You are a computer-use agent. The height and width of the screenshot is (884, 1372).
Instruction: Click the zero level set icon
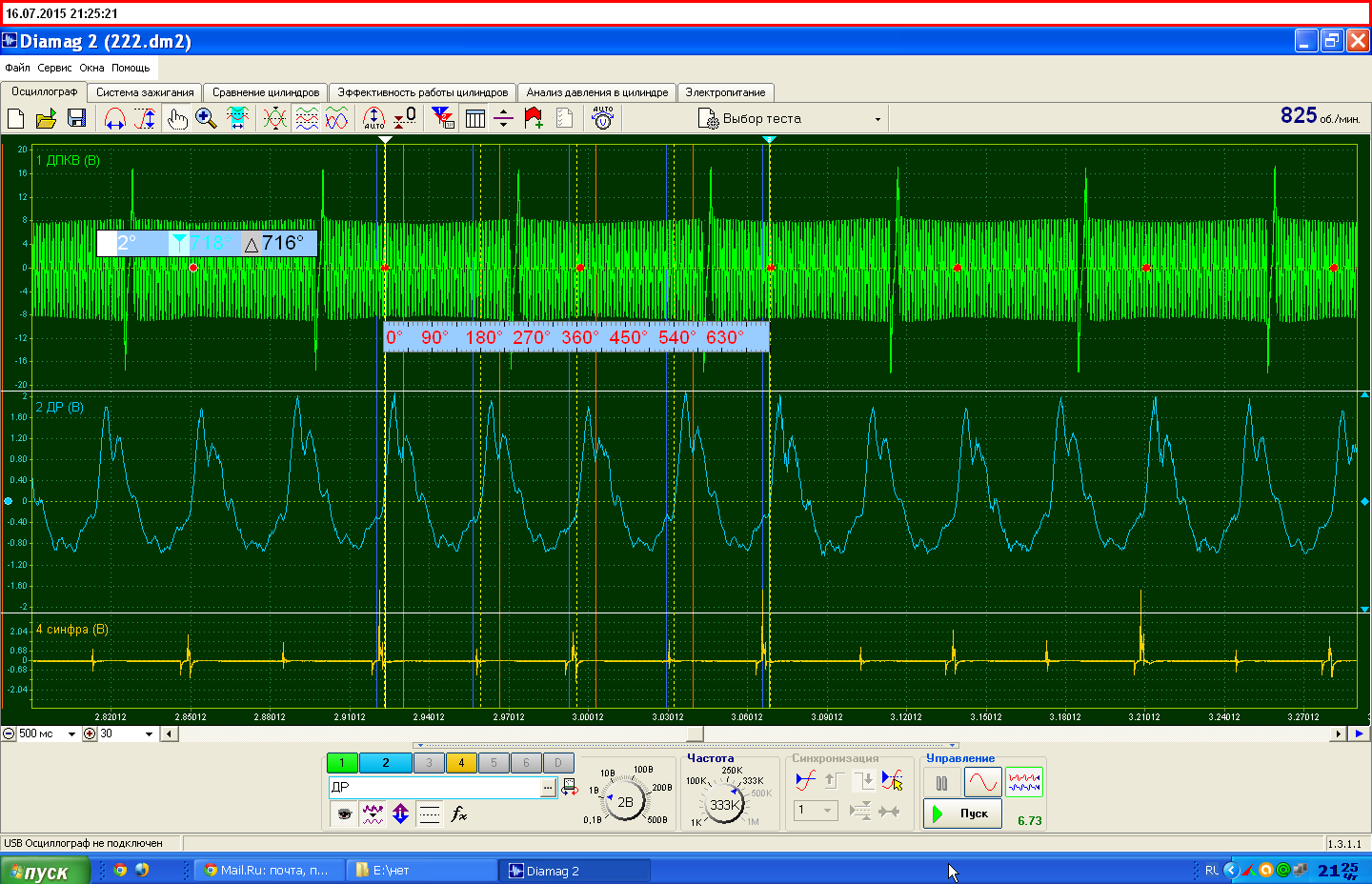point(405,118)
